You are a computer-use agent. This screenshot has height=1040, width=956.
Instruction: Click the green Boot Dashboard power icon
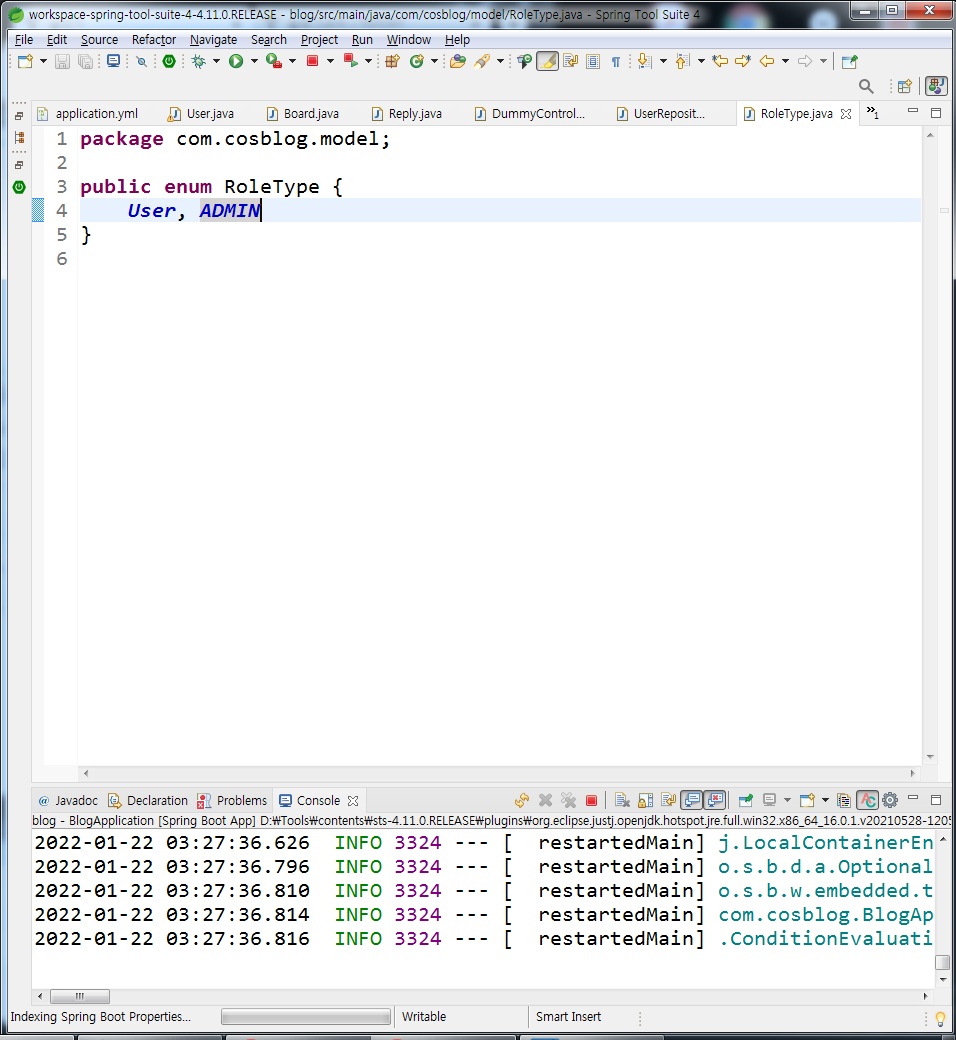pos(169,62)
